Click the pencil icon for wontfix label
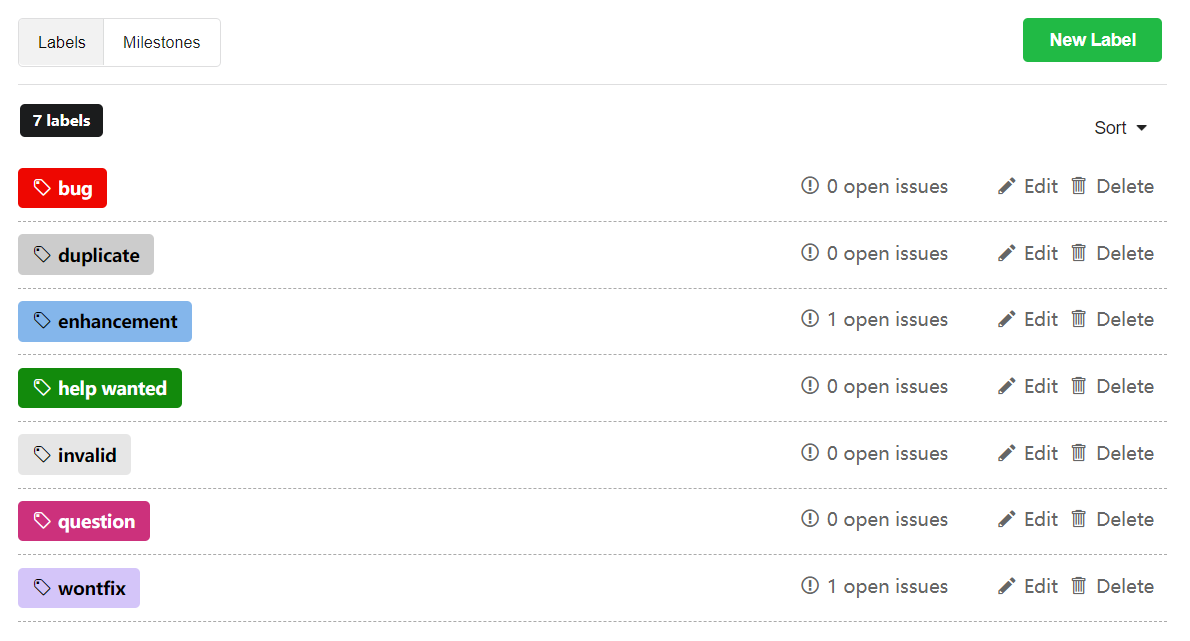Screen dimensions: 1190x641 tap(1006, 586)
